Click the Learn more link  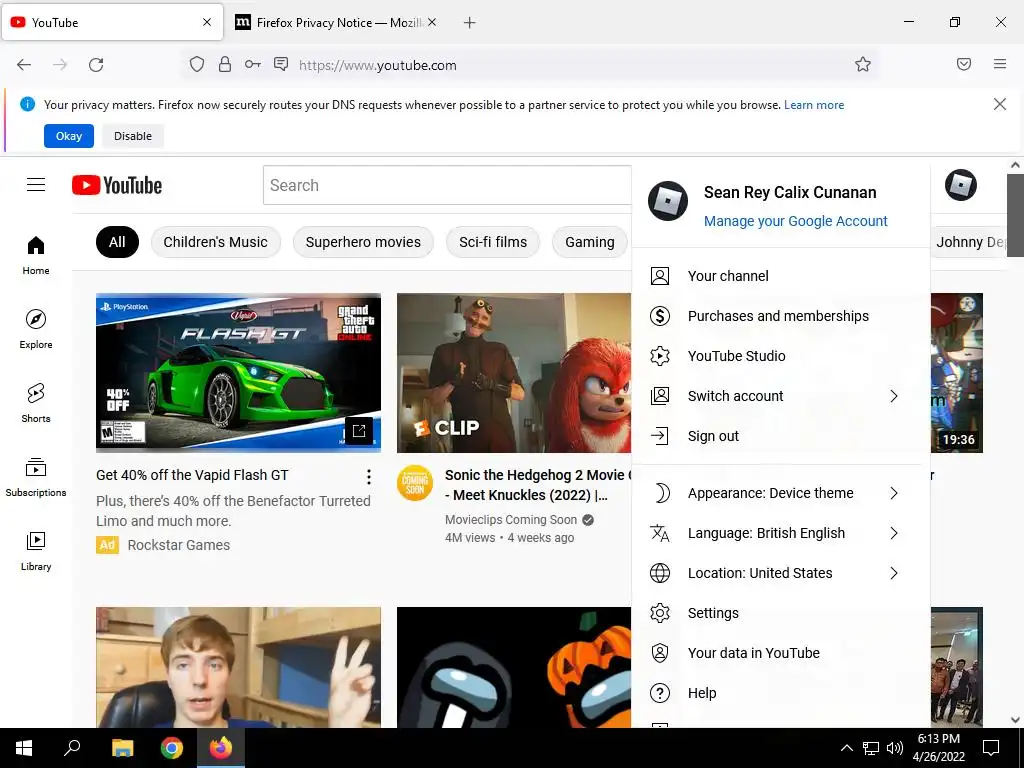(814, 105)
